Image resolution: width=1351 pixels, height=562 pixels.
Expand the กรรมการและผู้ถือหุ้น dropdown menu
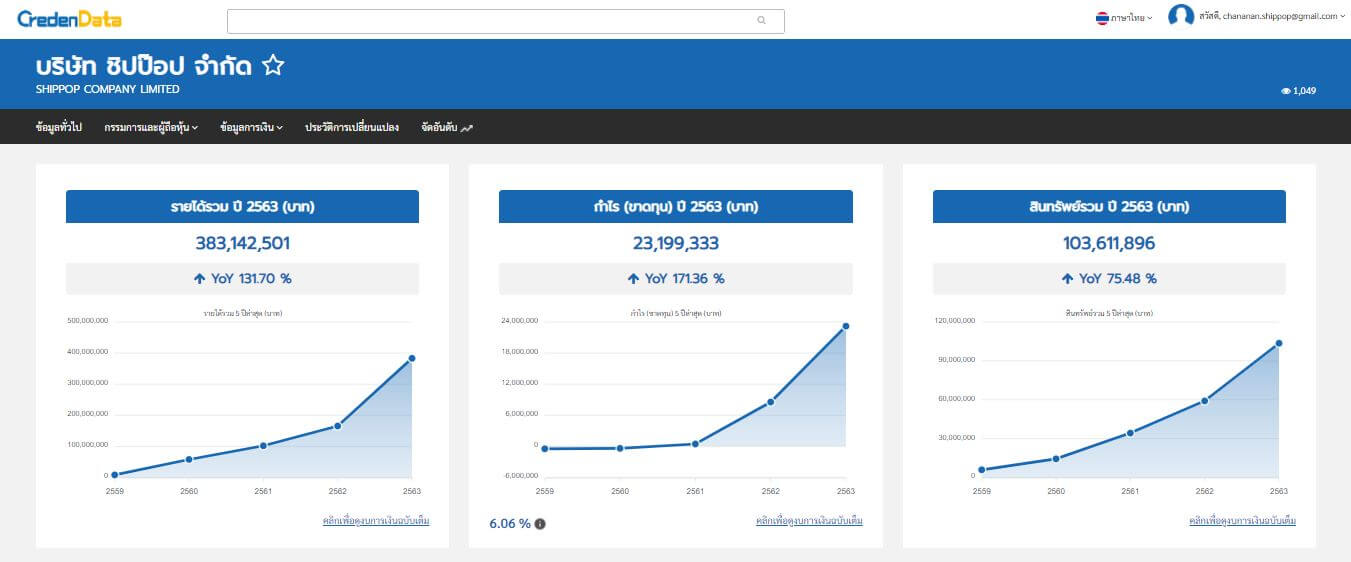151,127
